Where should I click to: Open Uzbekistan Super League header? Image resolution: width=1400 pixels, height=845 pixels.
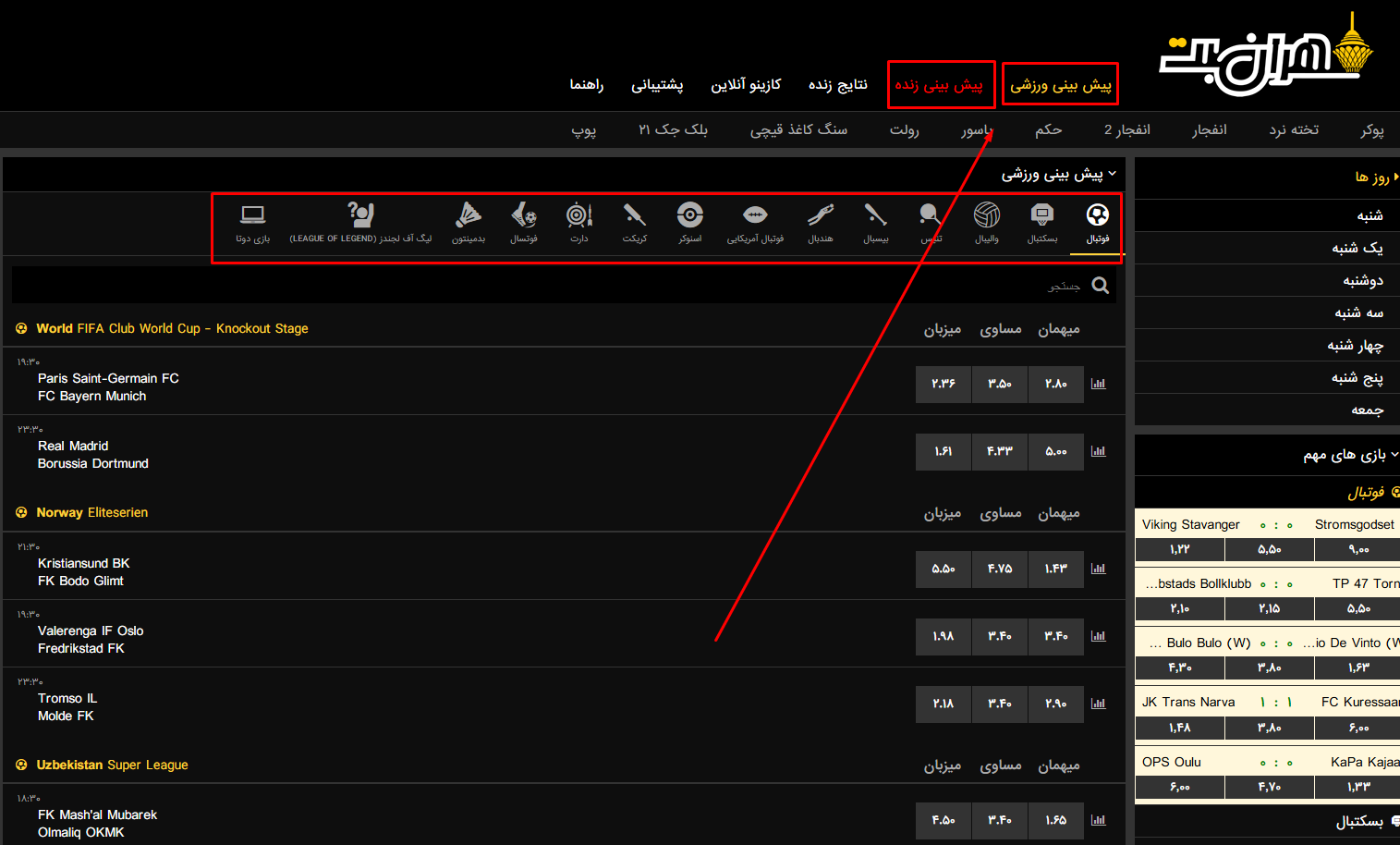[x=112, y=765]
